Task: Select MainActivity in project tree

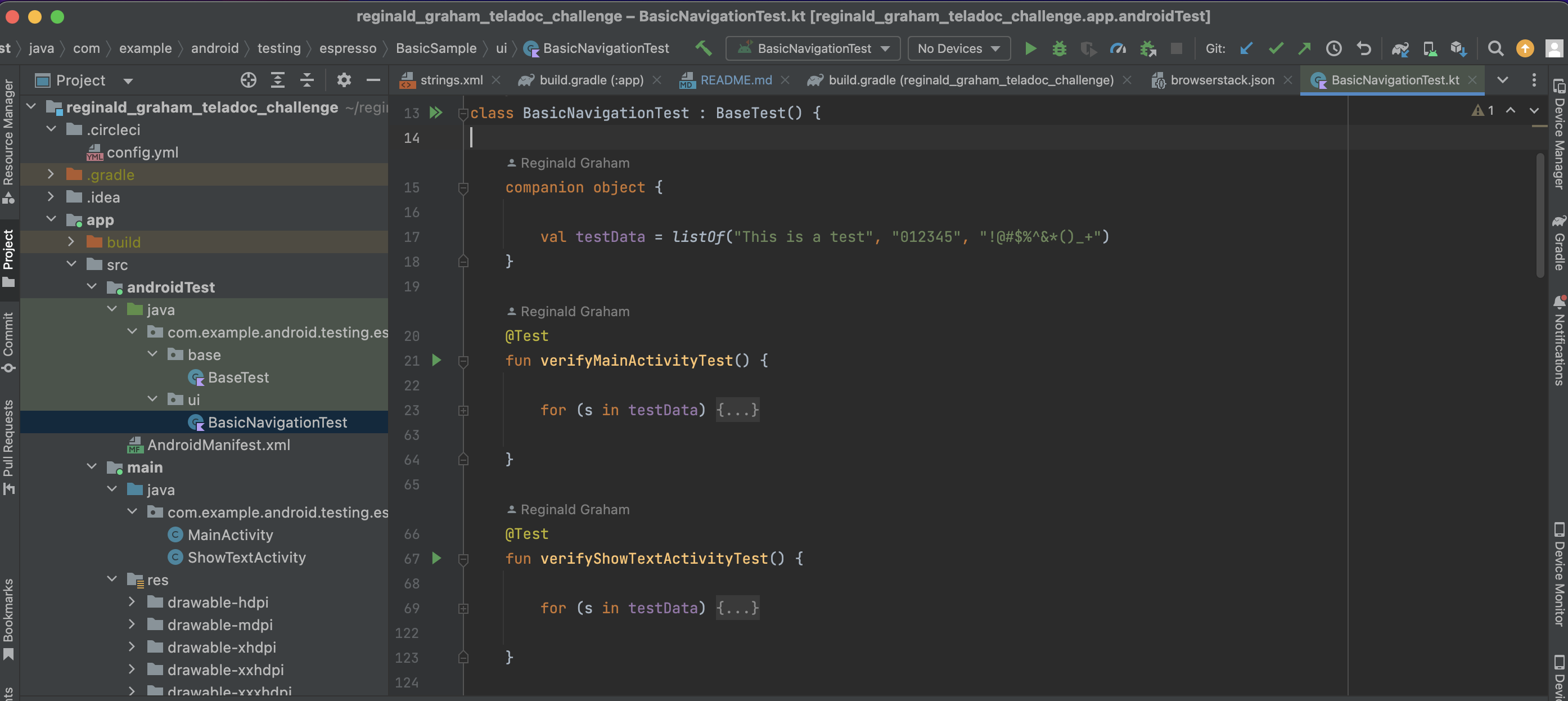Action: click(230, 534)
